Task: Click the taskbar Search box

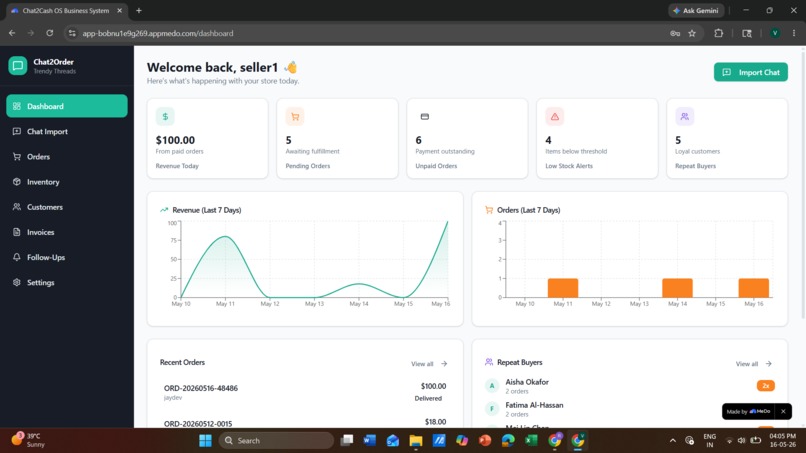Action: [276, 441]
